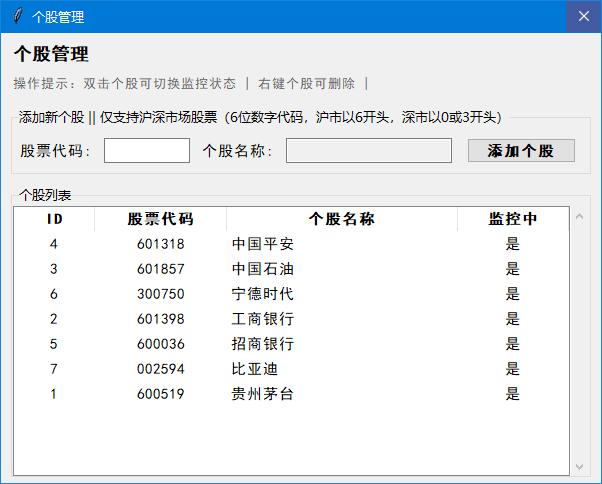Click the monitoring status 是 for 中国平安

pos(513,244)
